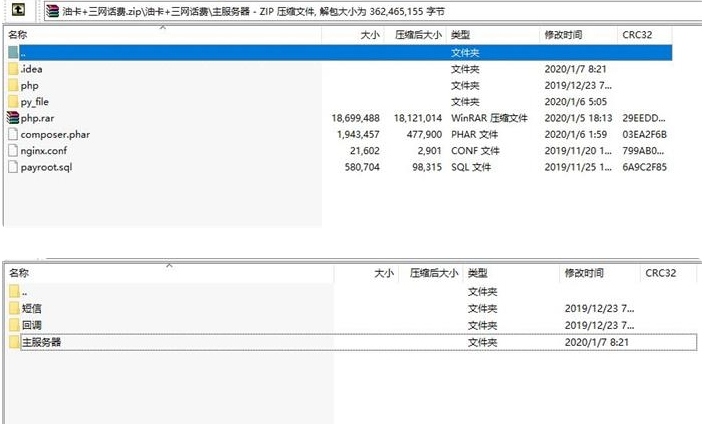Click the 21,602 size of nginx.conf

pyautogui.click(x=365, y=151)
